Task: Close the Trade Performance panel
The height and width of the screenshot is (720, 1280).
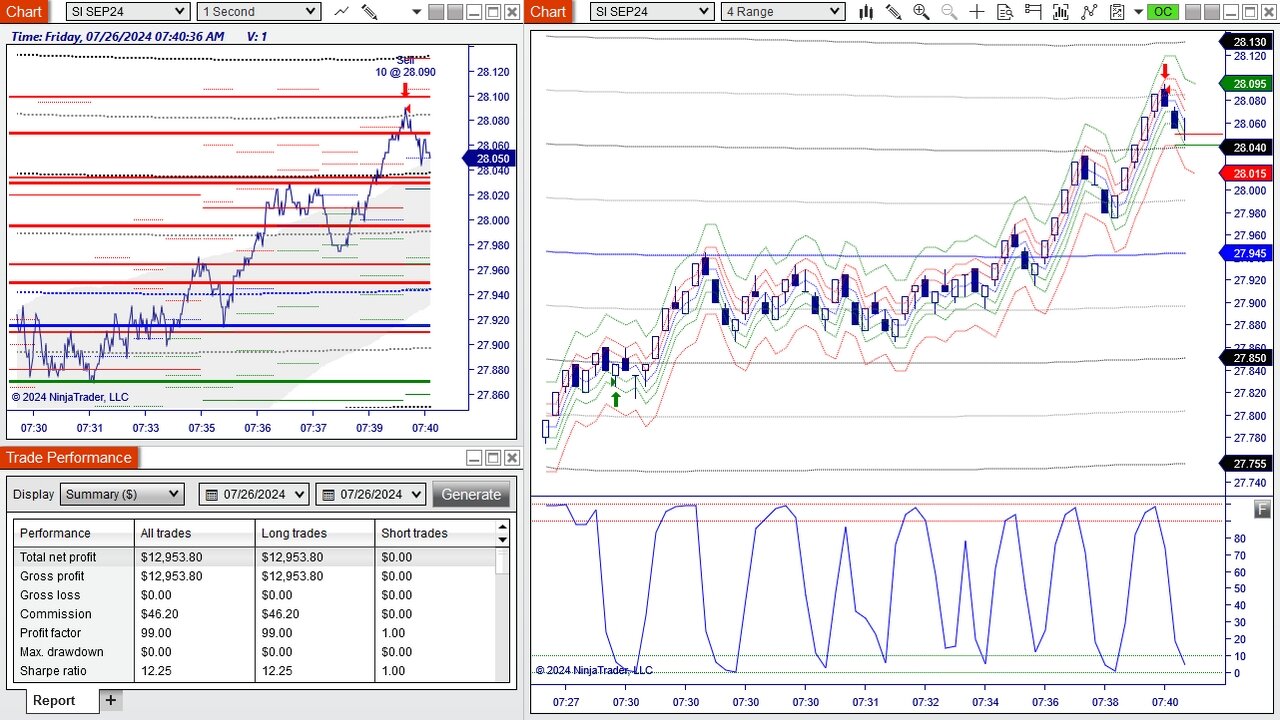Action: 512,458
